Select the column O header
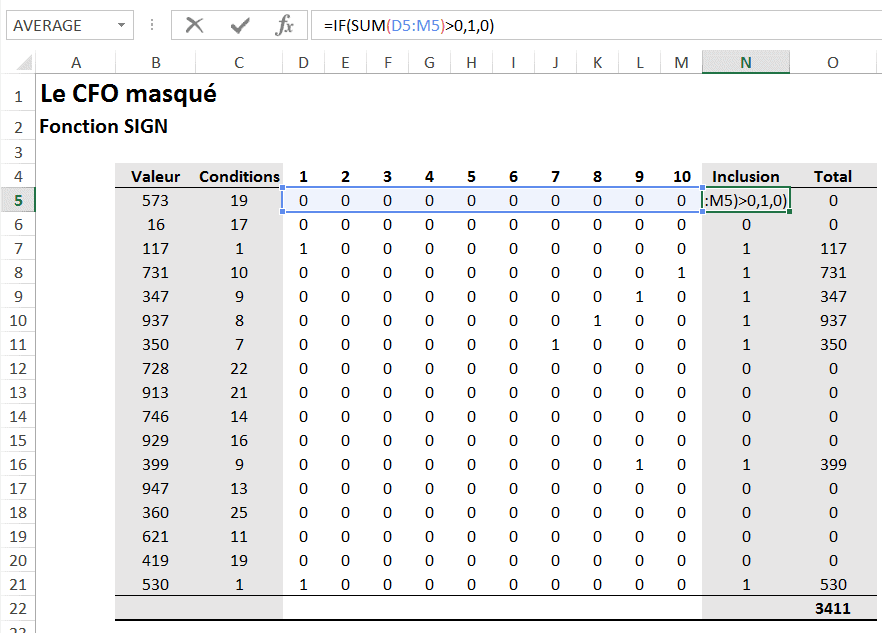This screenshot has height=633, width=882. [x=832, y=63]
